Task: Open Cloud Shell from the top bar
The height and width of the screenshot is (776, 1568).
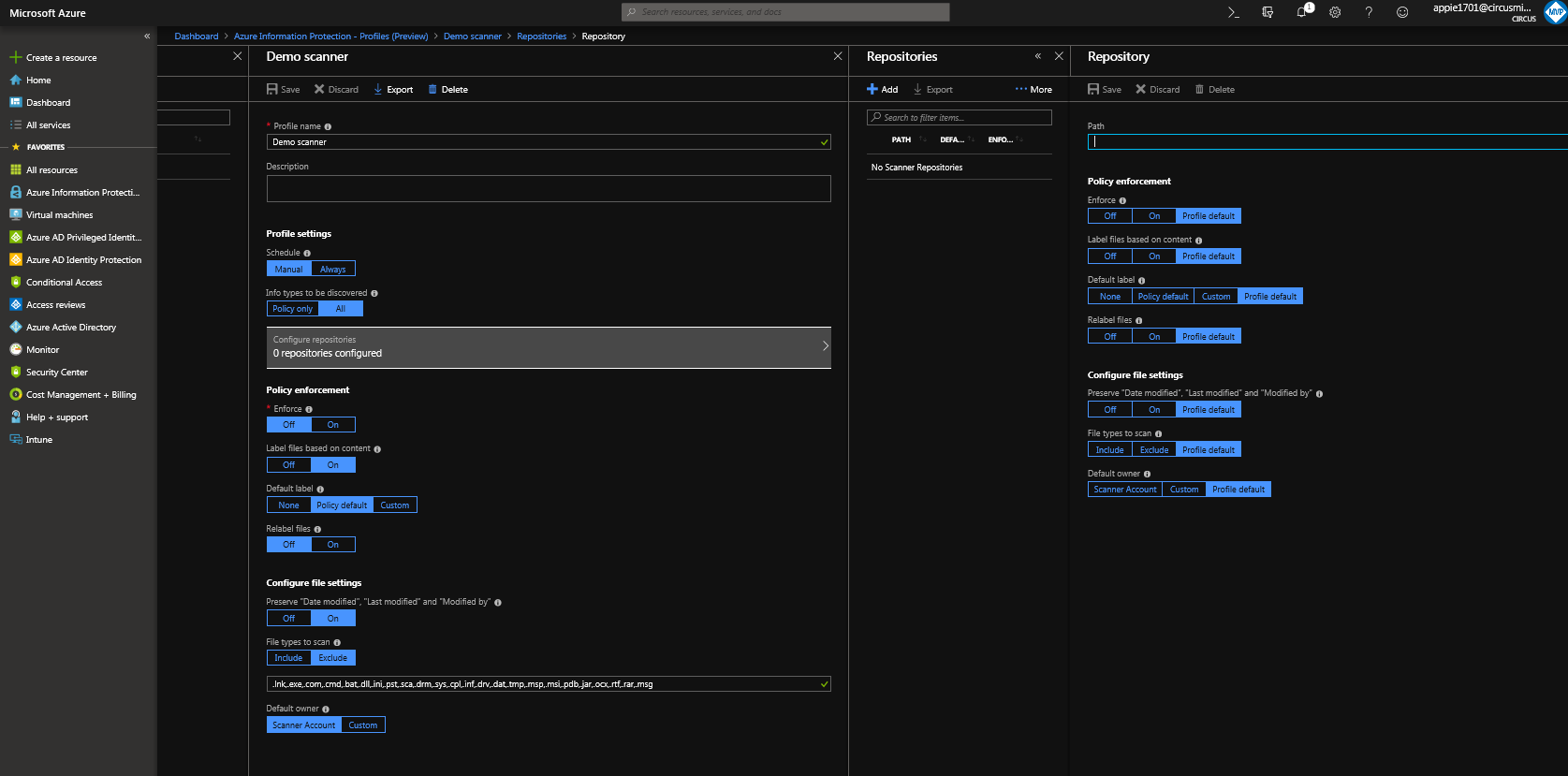Action: point(1233,12)
